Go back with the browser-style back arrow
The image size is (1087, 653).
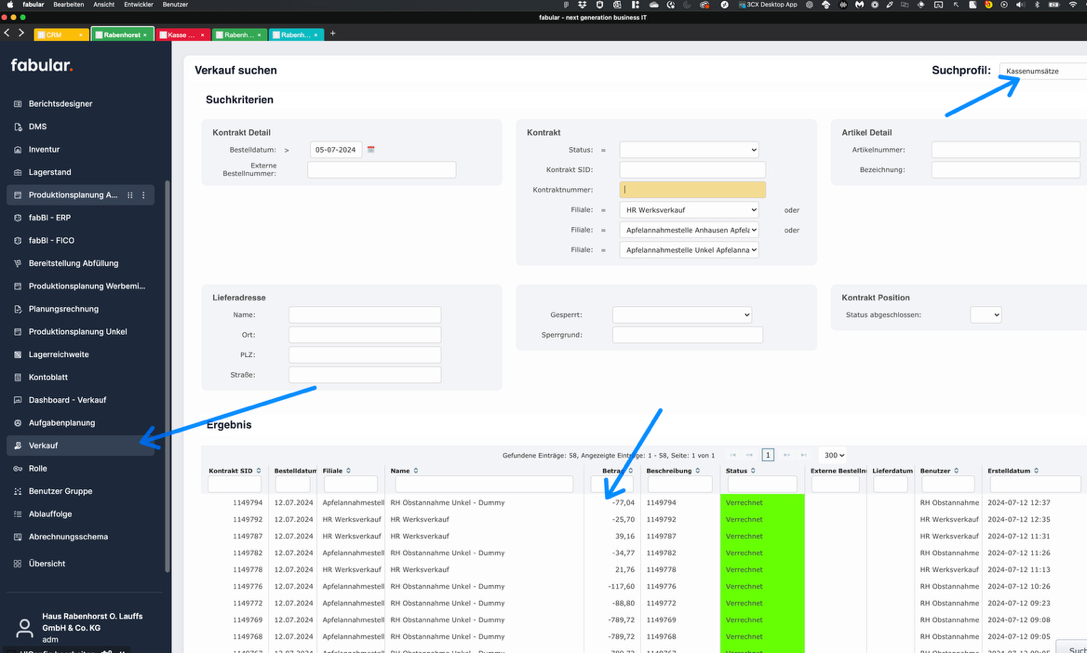7,34
